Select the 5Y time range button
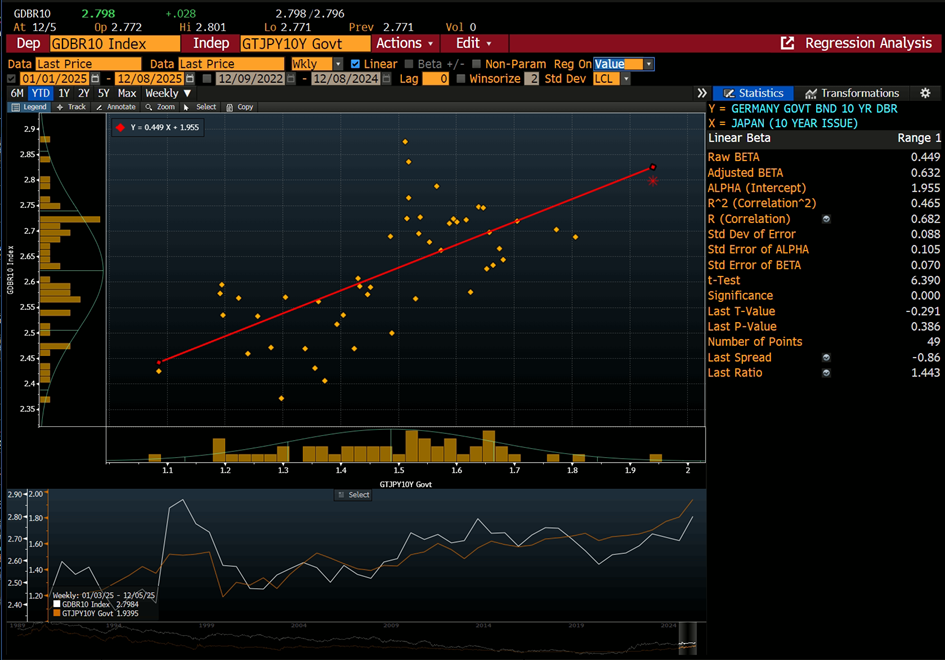Viewport: 945px width, 660px height. [104, 93]
